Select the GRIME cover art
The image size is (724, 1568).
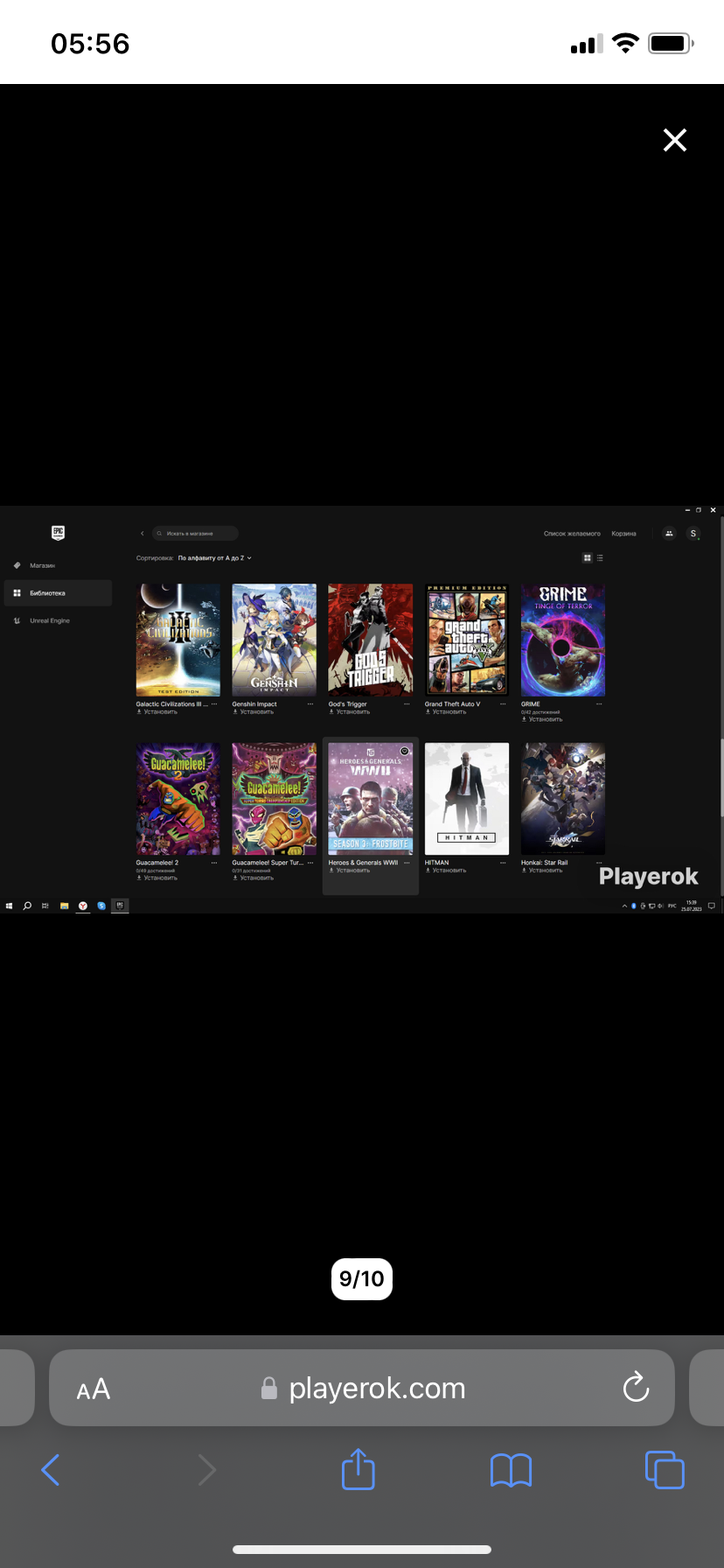(x=563, y=640)
